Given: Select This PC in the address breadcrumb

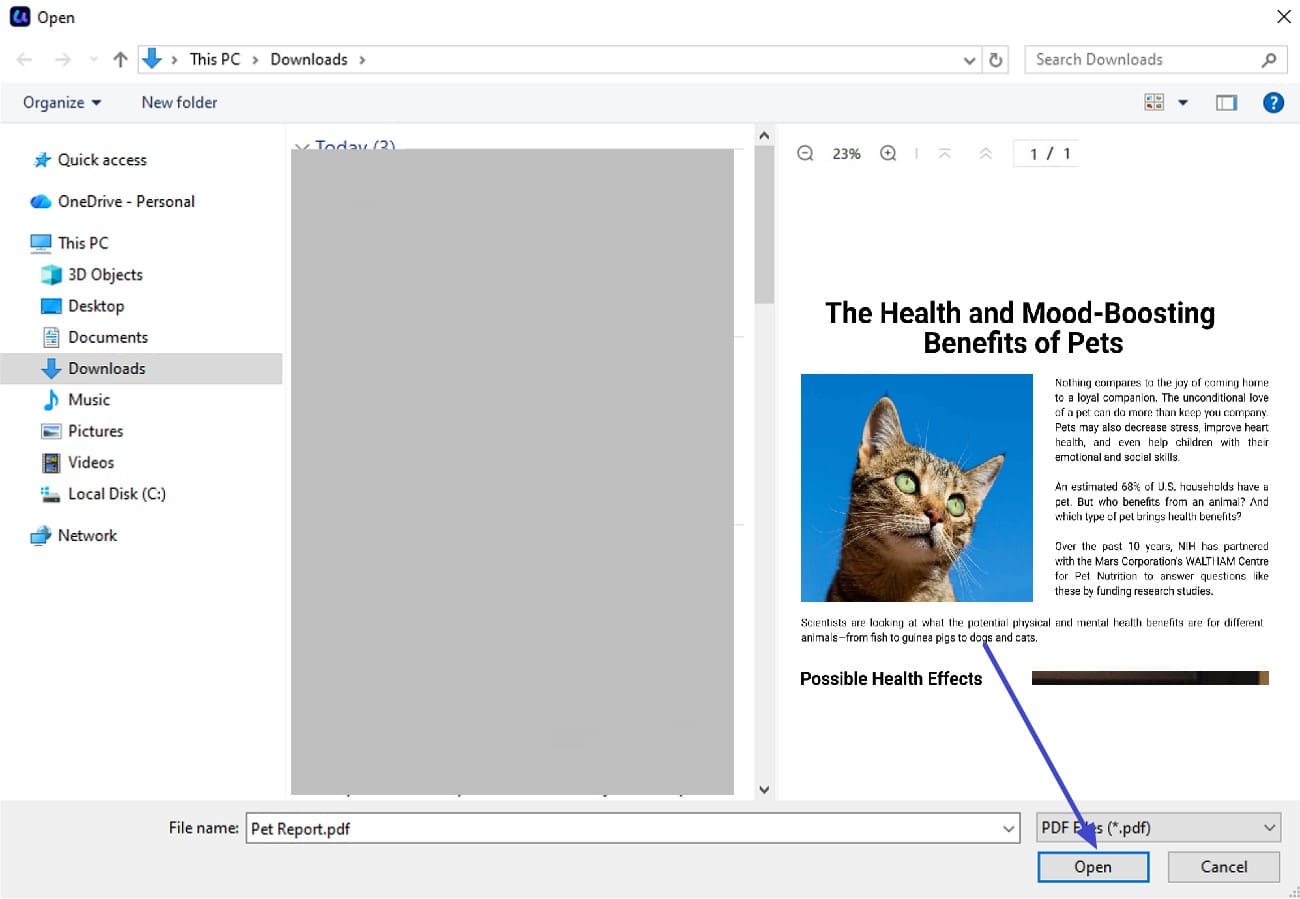Looking at the screenshot, I should pyautogui.click(x=215, y=59).
